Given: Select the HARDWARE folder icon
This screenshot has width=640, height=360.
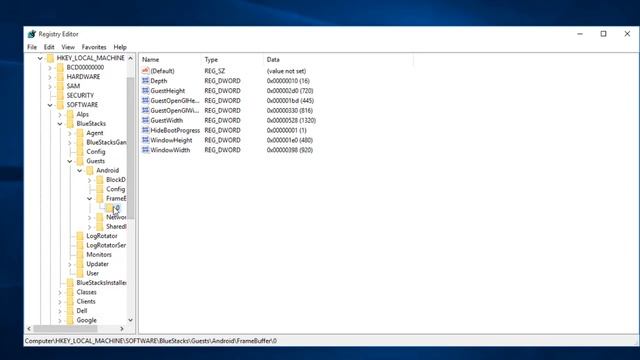Looking at the screenshot, I should (60, 77).
